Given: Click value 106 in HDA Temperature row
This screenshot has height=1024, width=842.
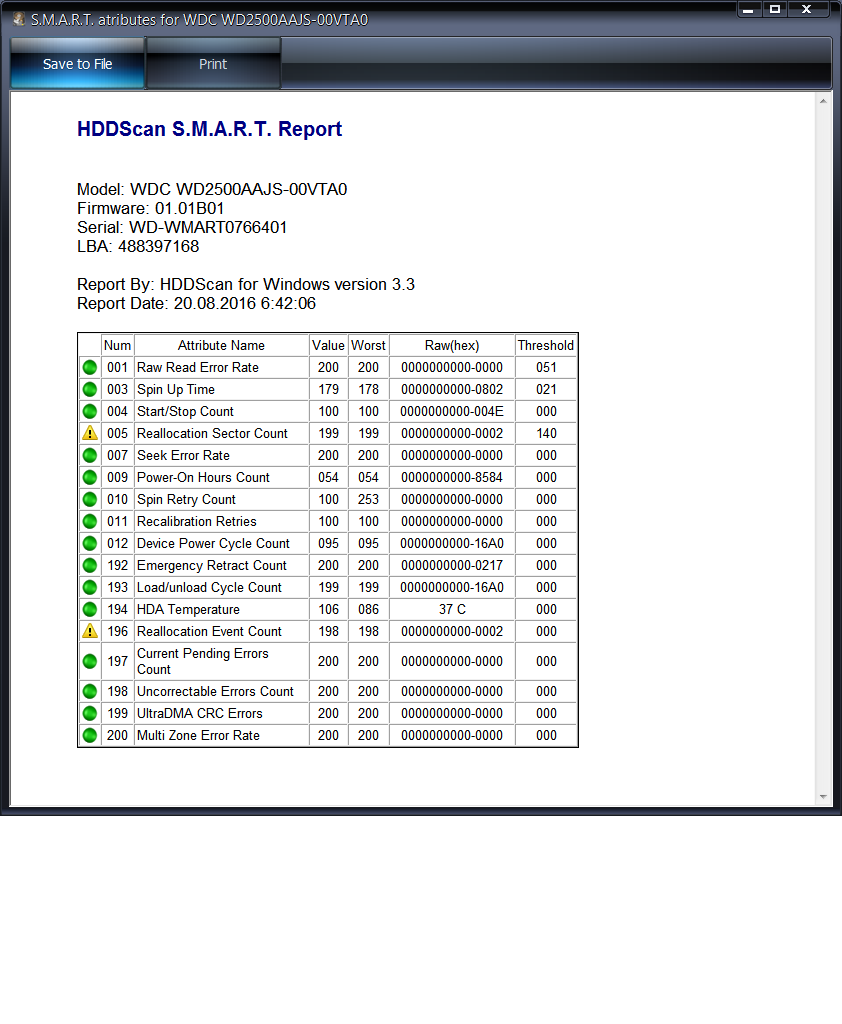Looking at the screenshot, I should [328, 609].
